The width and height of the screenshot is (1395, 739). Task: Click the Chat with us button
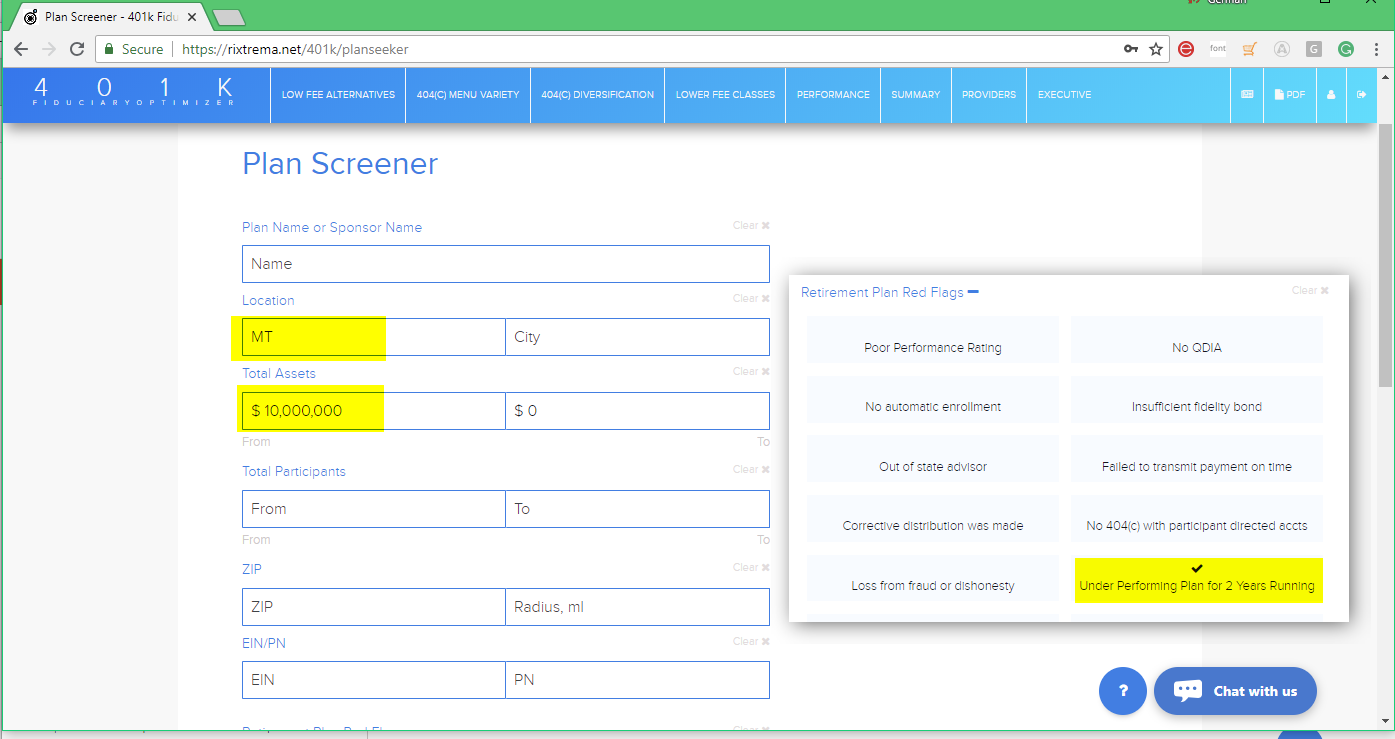coord(1235,691)
